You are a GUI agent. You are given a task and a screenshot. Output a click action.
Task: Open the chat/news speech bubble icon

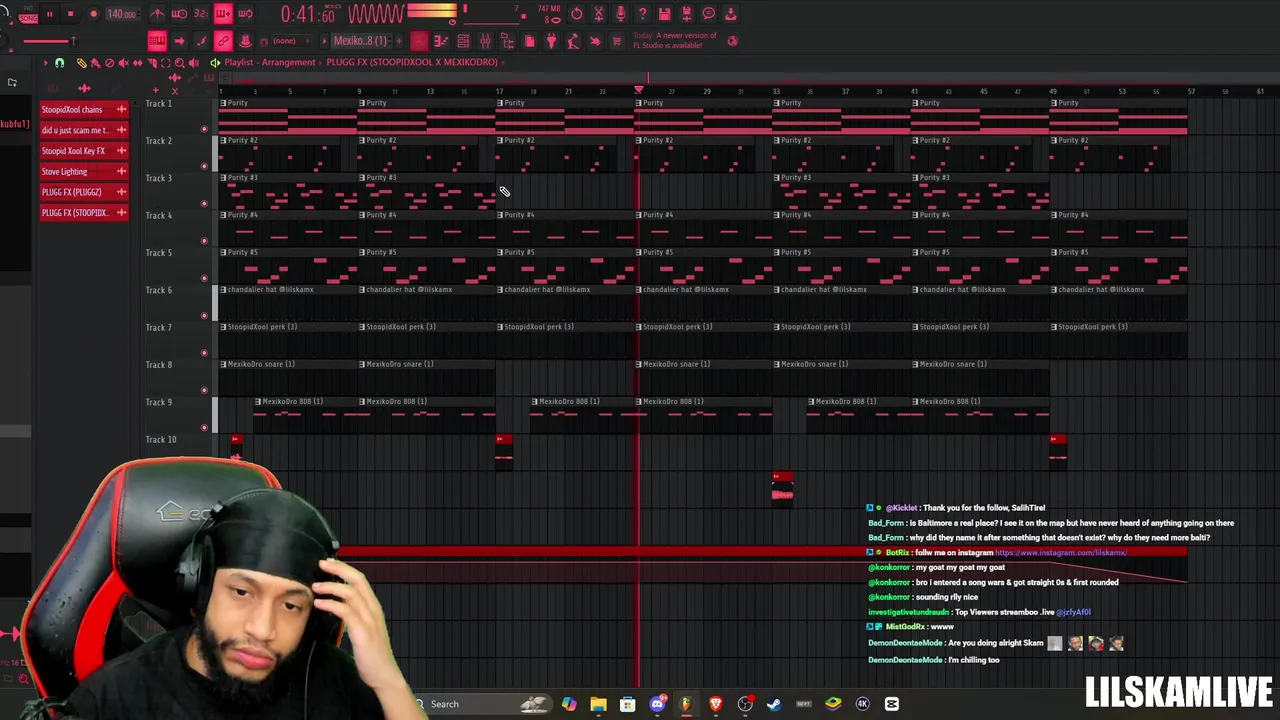pos(708,14)
